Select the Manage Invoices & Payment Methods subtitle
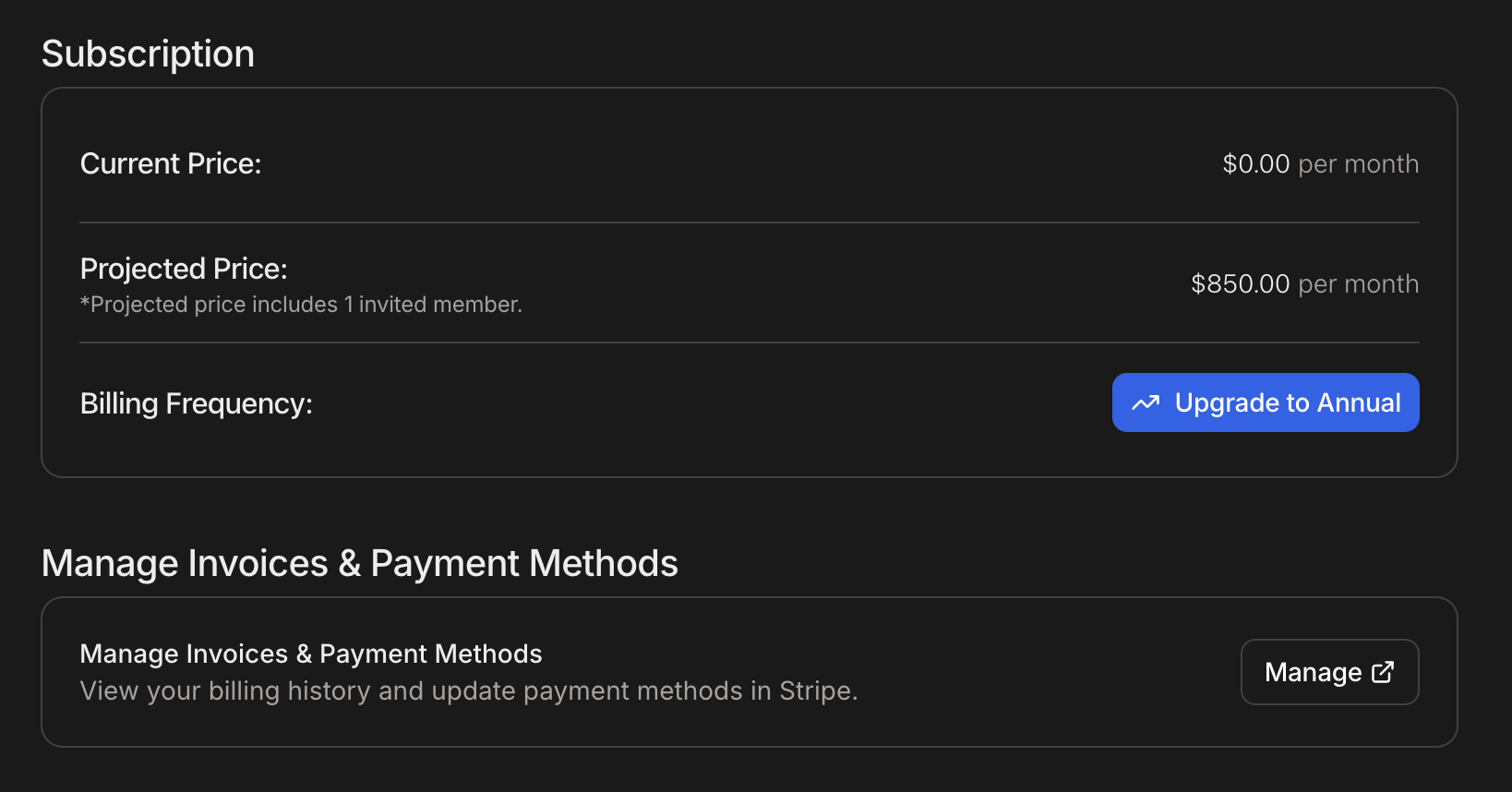Image resolution: width=1512 pixels, height=792 pixels. point(311,654)
